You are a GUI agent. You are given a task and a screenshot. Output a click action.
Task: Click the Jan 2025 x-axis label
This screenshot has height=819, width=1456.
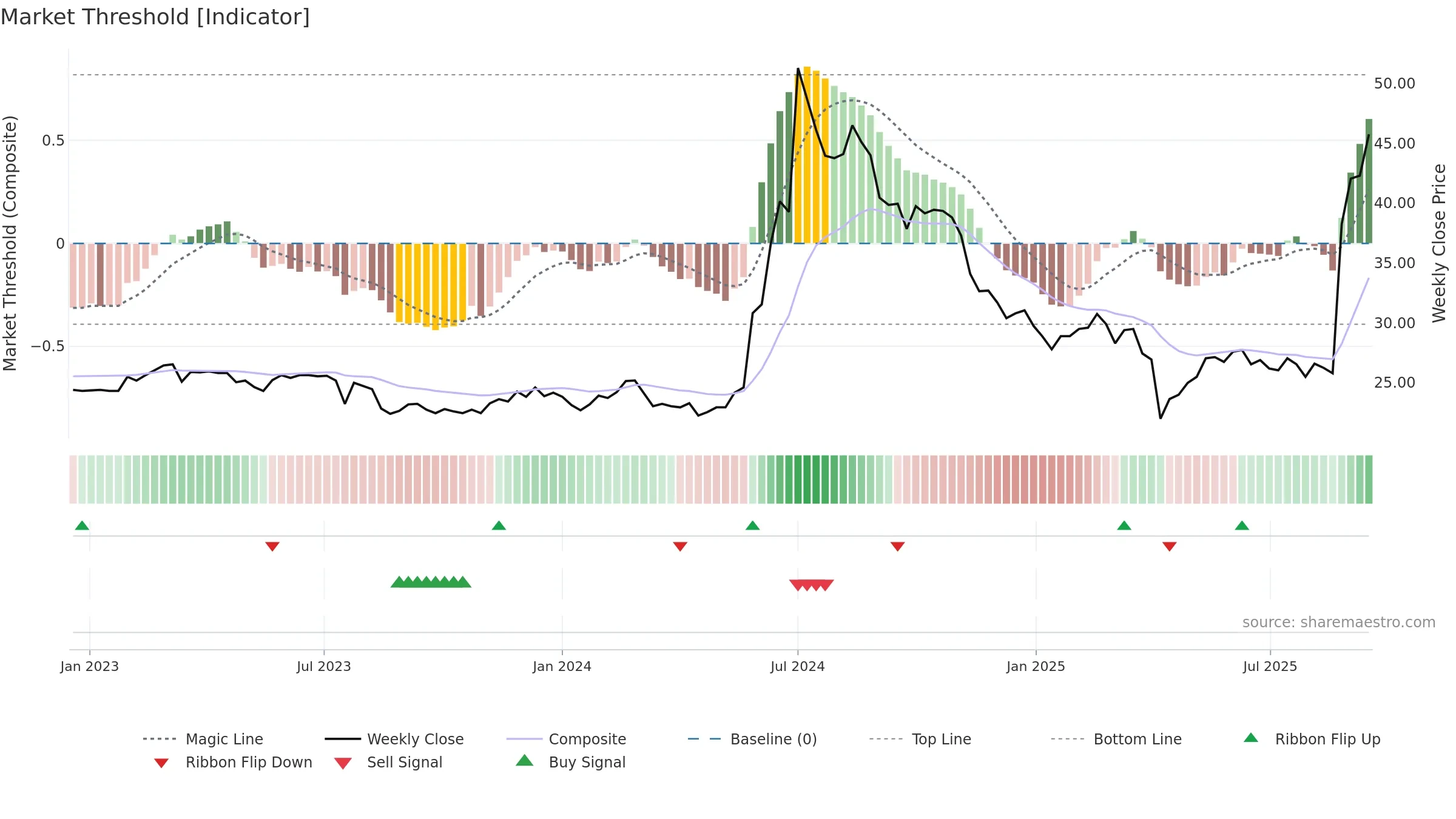(1036, 666)
